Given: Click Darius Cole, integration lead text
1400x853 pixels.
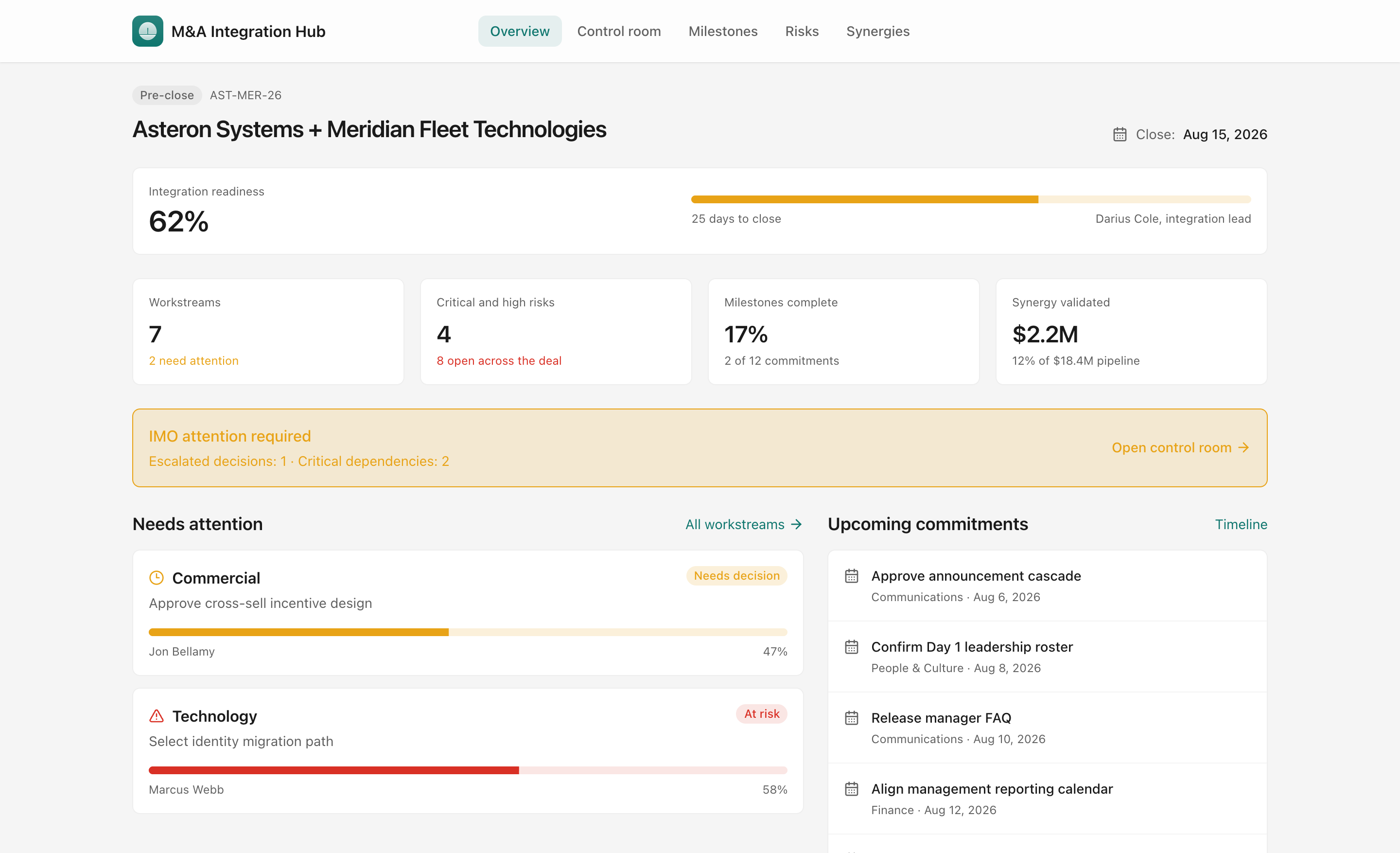Looking at the screenshot, I should point(1173,219).
